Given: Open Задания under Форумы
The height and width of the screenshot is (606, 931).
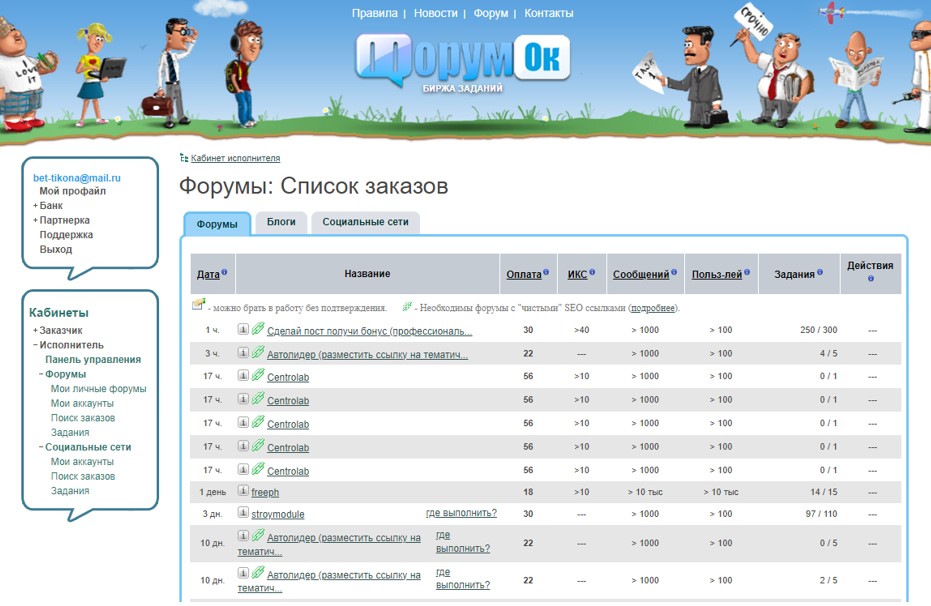Looking at the screenshot, I should point(69,433).
